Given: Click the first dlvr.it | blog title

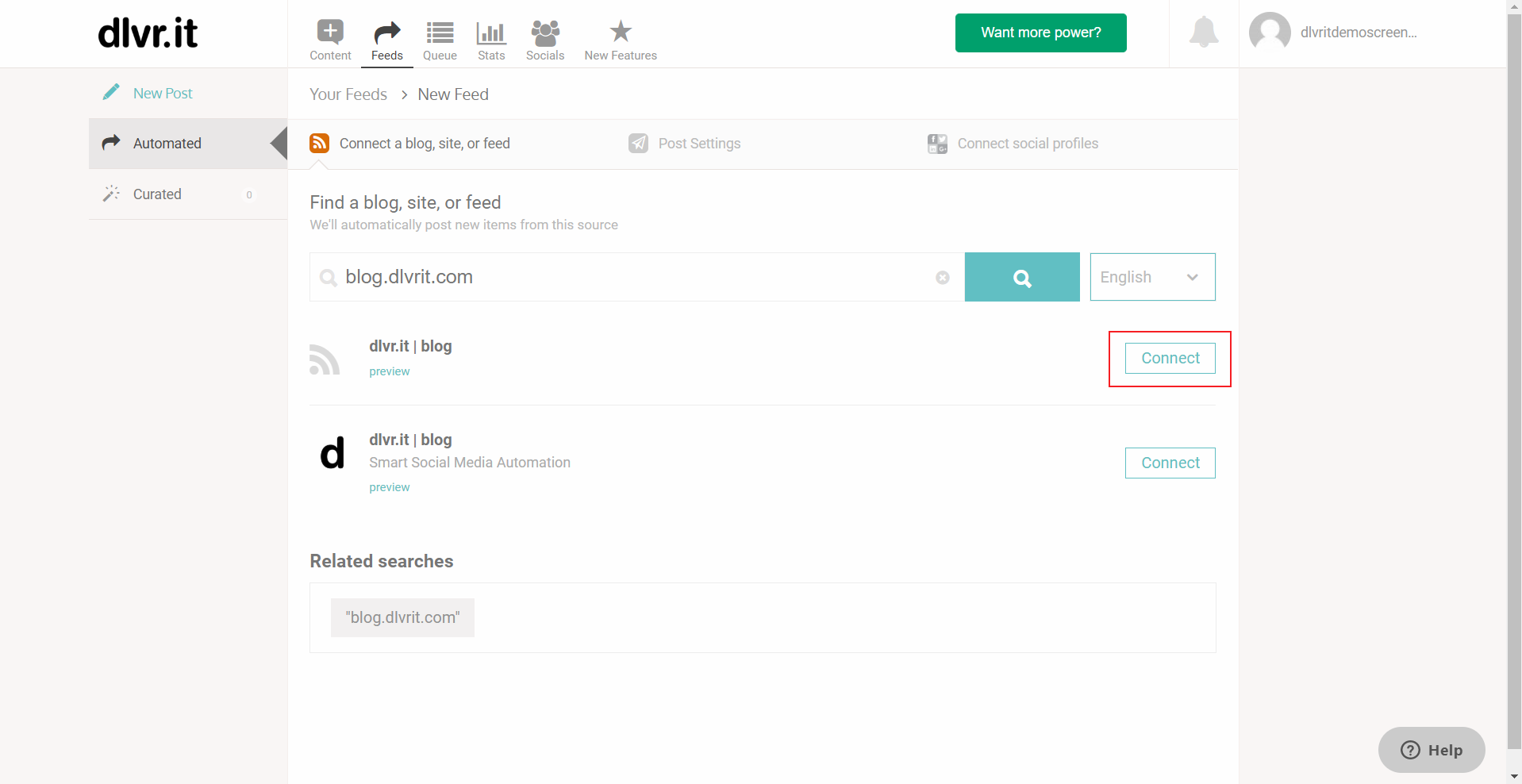Looking at the screenshot, I should pos(410,346).
